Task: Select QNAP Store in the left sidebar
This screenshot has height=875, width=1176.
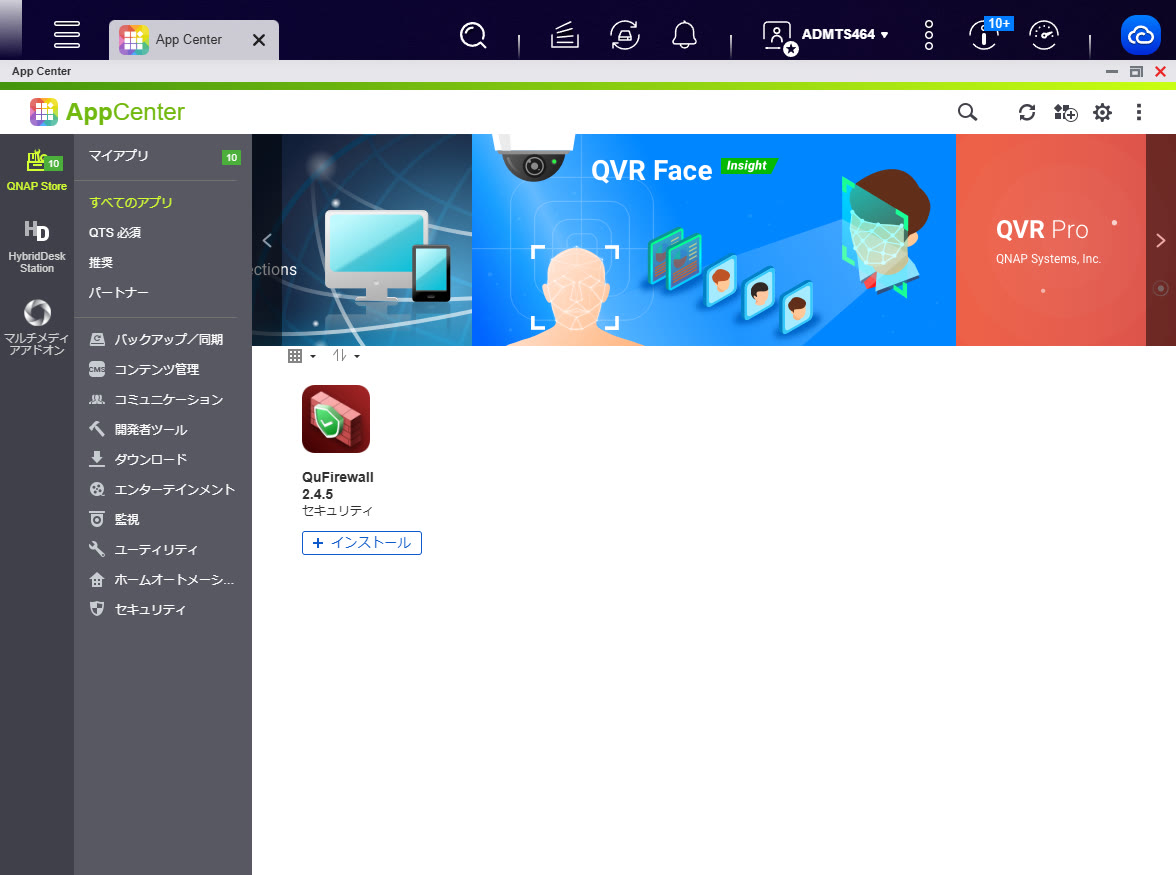Action: coord(37,169)
